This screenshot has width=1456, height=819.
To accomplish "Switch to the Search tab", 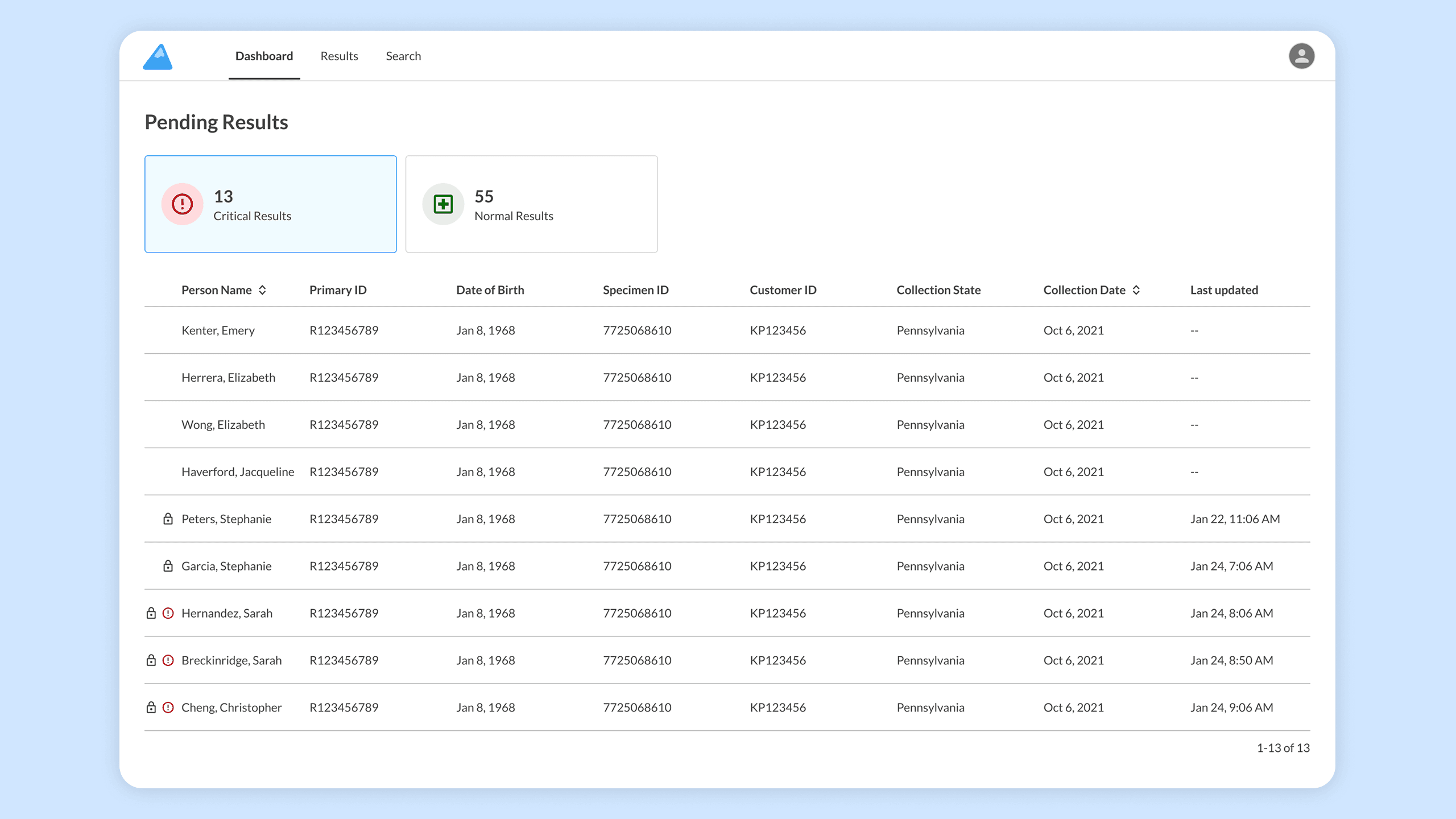I will coord(403,56).
